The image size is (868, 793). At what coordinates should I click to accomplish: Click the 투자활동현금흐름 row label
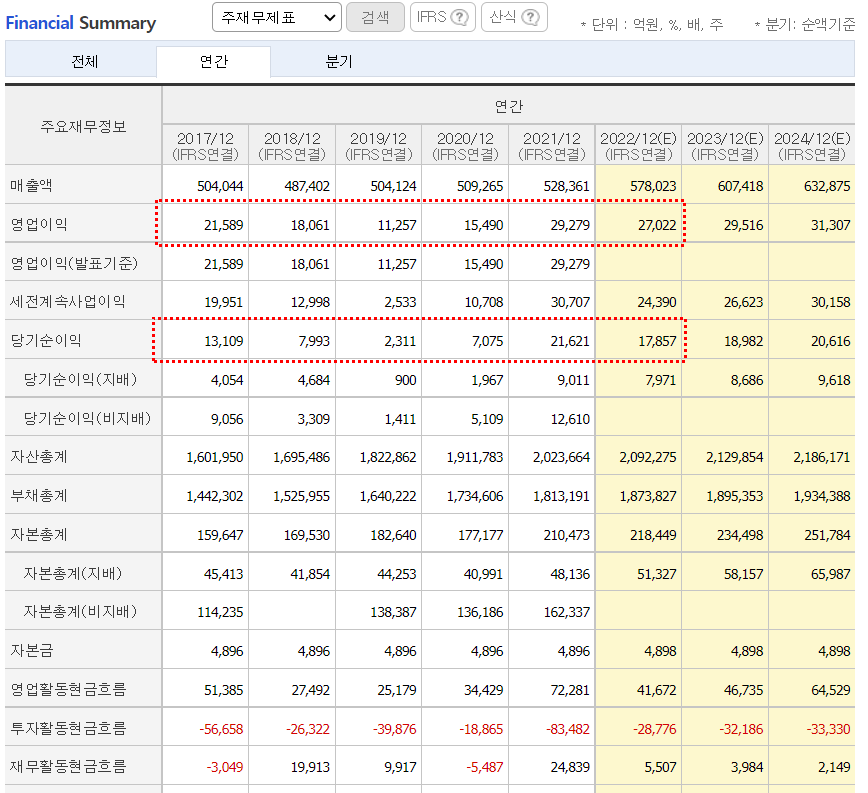tap(68, 728)
